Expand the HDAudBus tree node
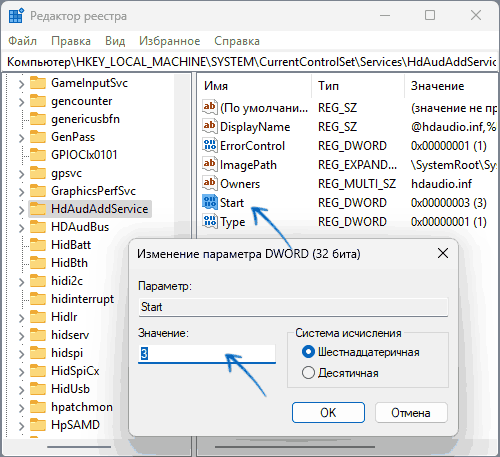Viewport: 500px width, 457px height. 21,227
